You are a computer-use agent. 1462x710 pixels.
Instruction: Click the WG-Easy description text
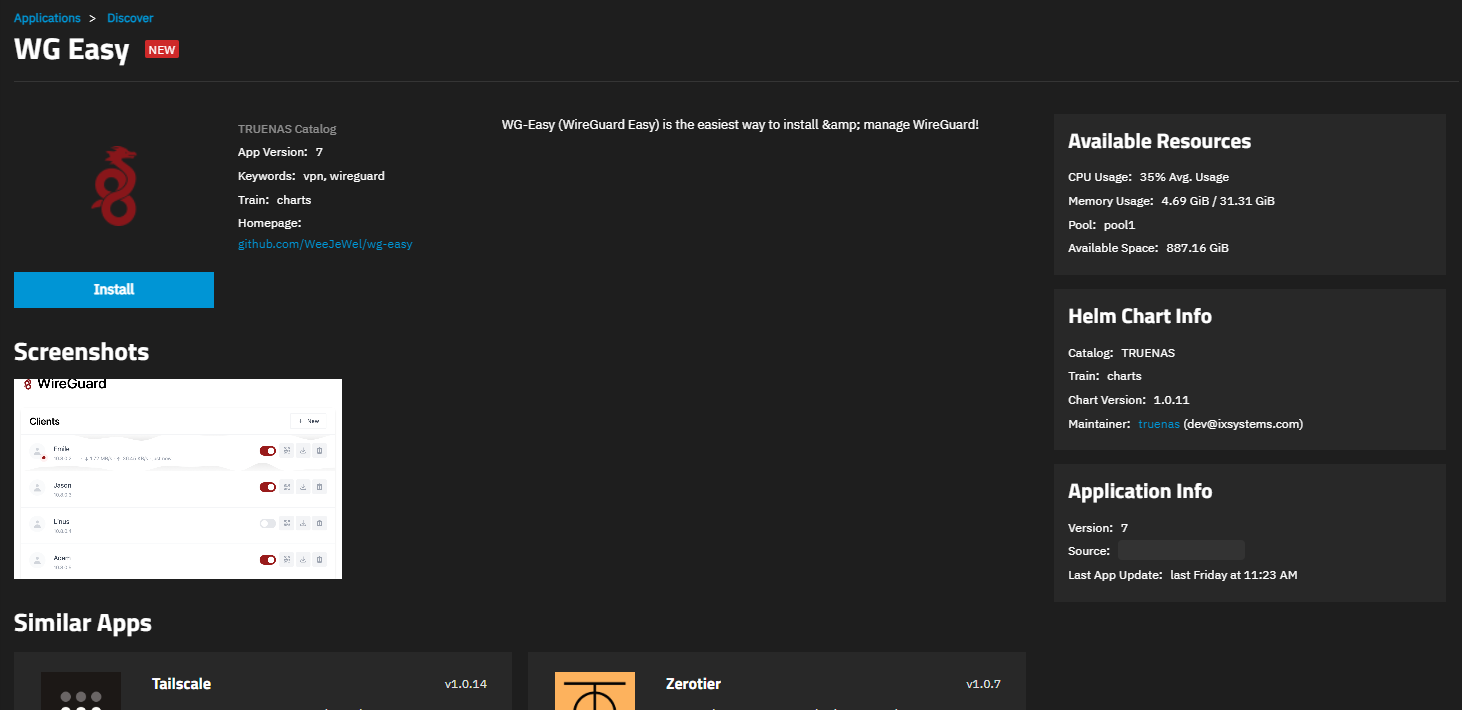pos(740,125)
